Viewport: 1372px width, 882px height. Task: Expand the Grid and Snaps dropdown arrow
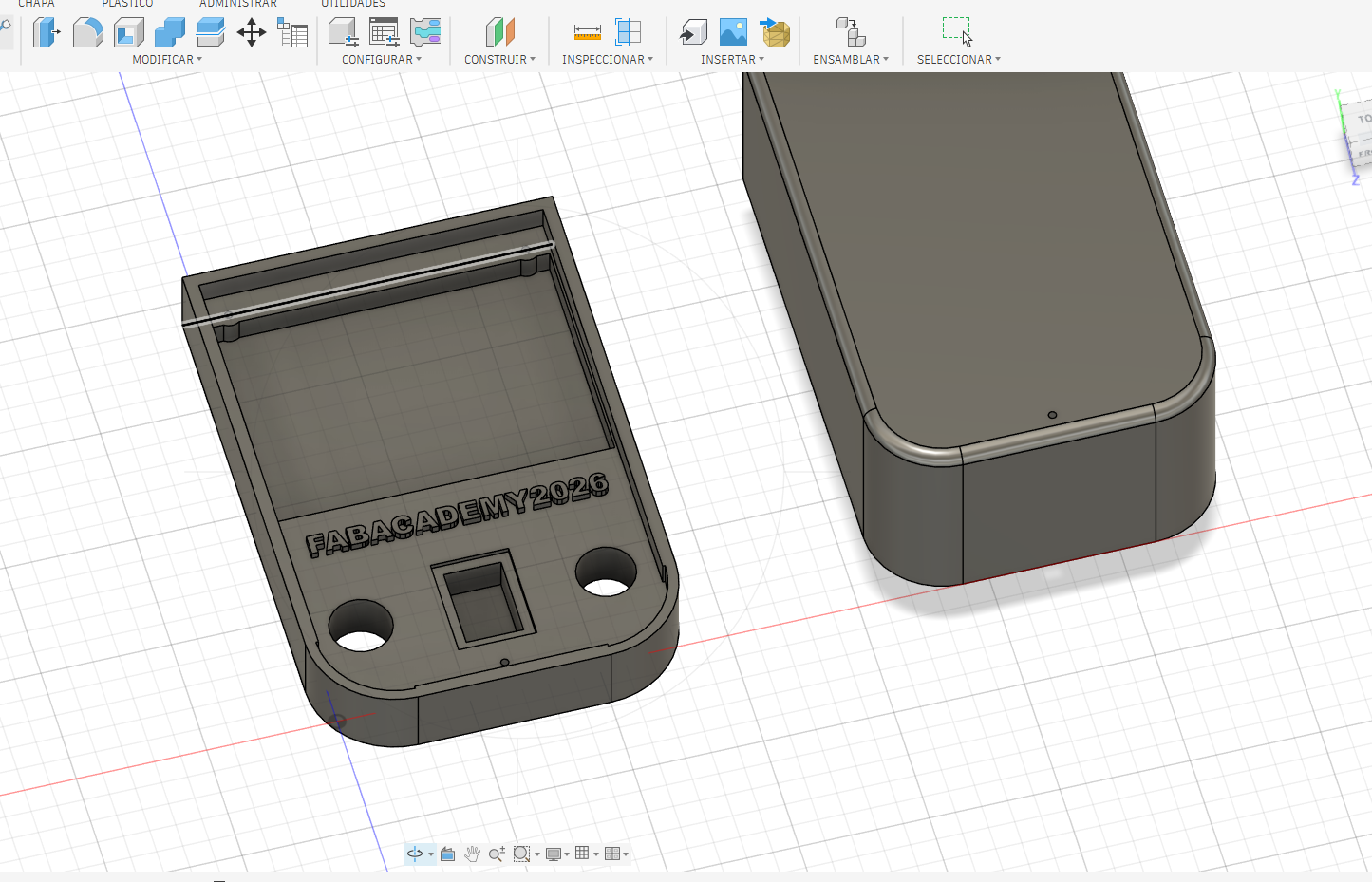point(596,854)
